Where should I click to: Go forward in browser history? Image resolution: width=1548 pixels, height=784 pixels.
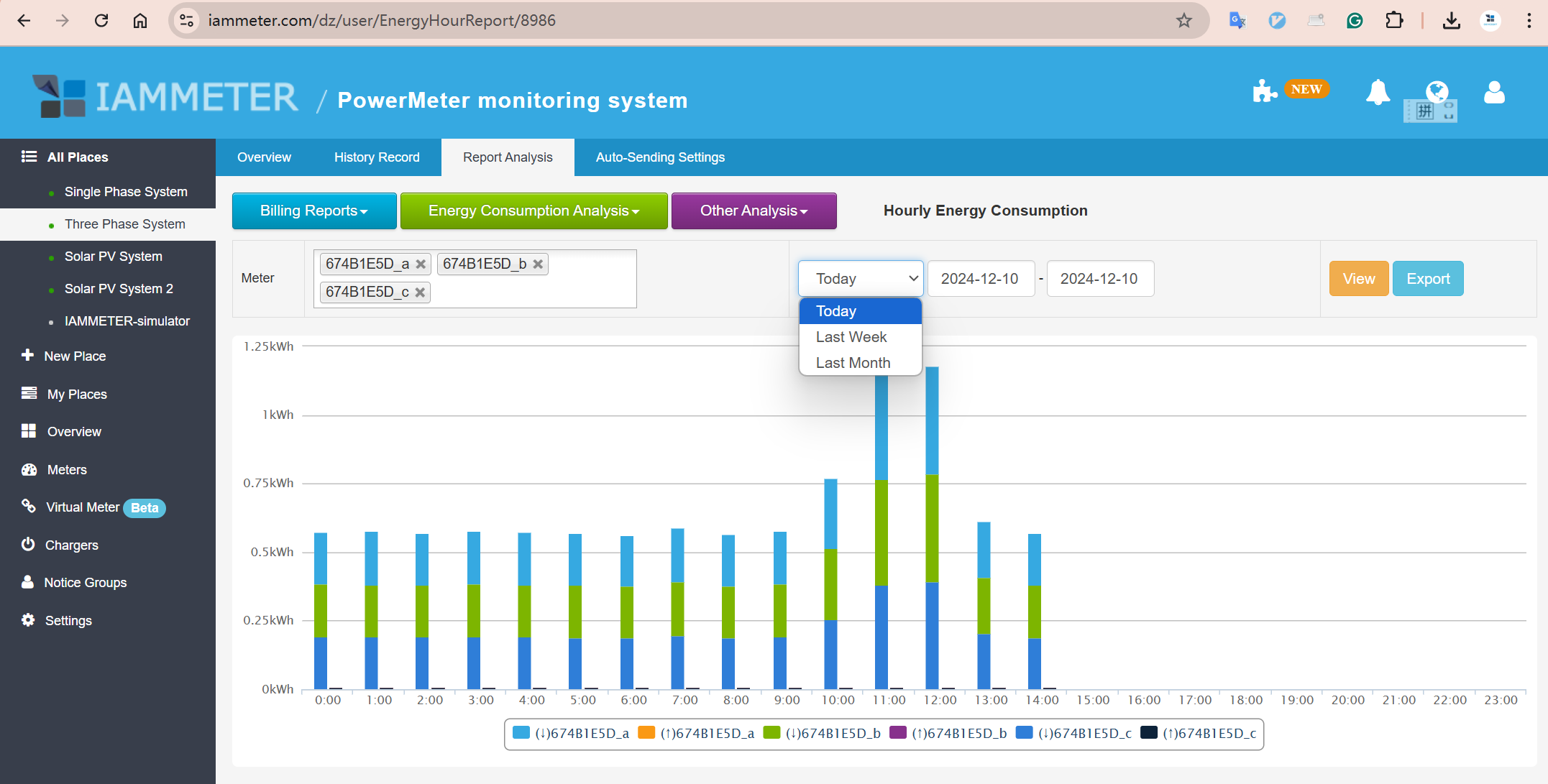(63, 20)
